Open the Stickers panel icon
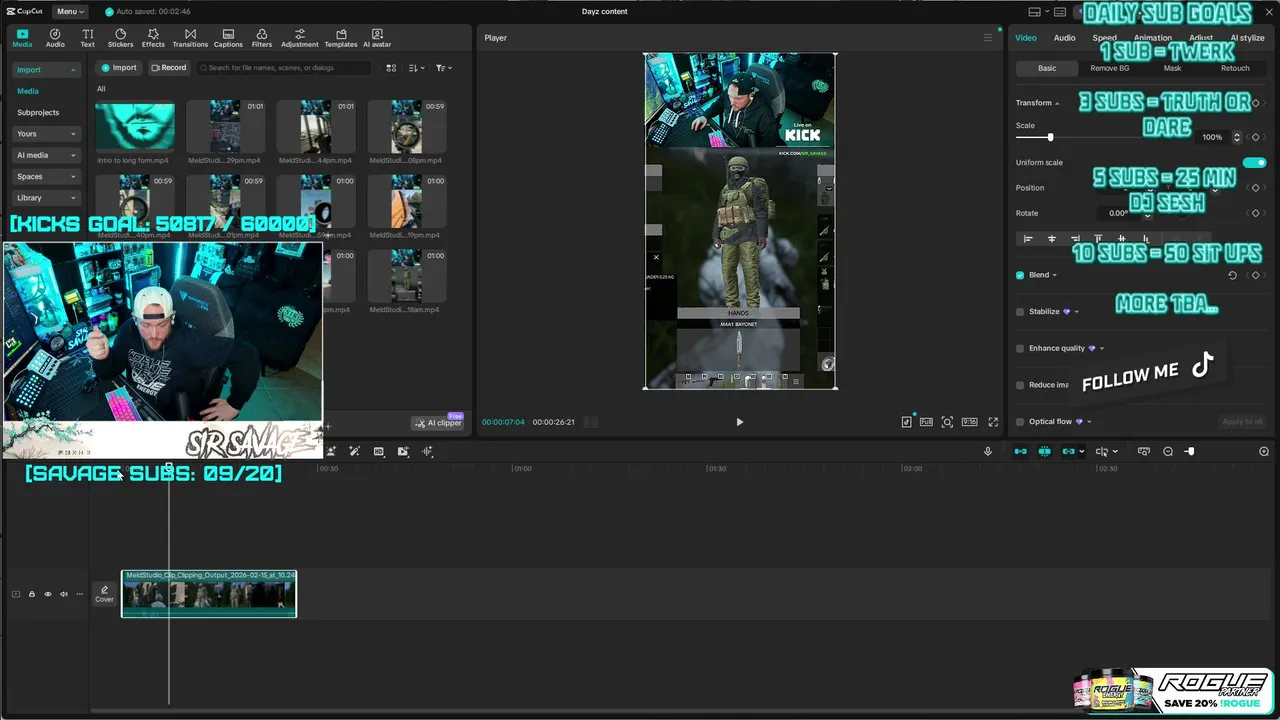The image size is (1280, 720). pyautogui.click(x=120, y=38)
